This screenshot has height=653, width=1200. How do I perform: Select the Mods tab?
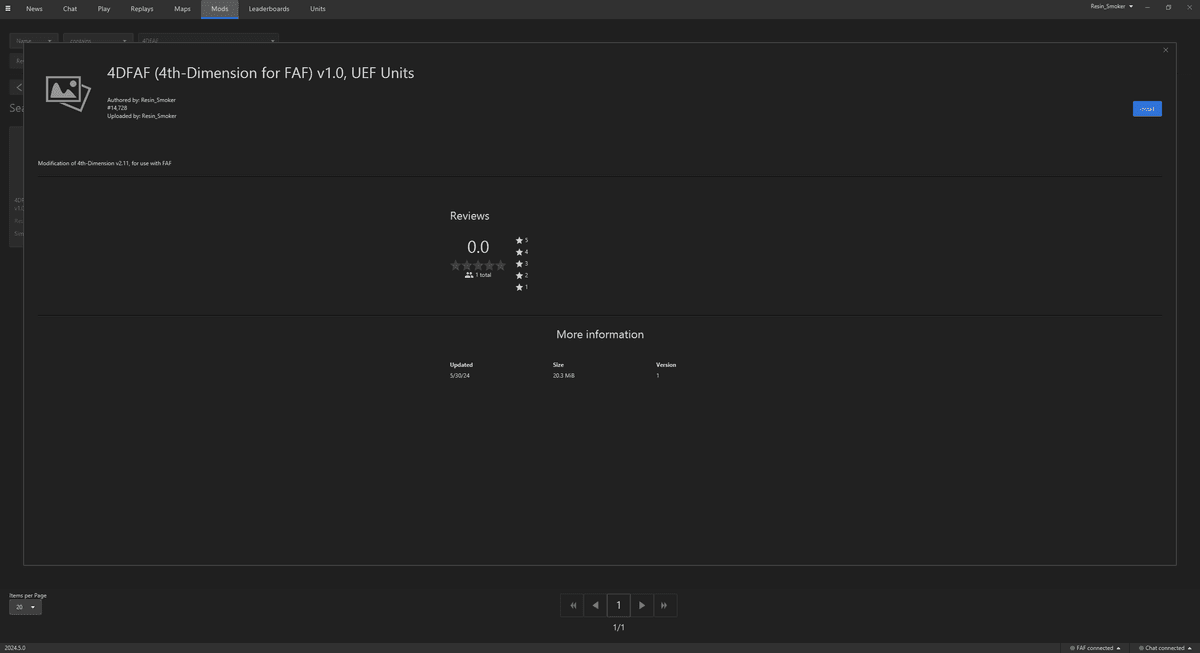coord(220,9)
